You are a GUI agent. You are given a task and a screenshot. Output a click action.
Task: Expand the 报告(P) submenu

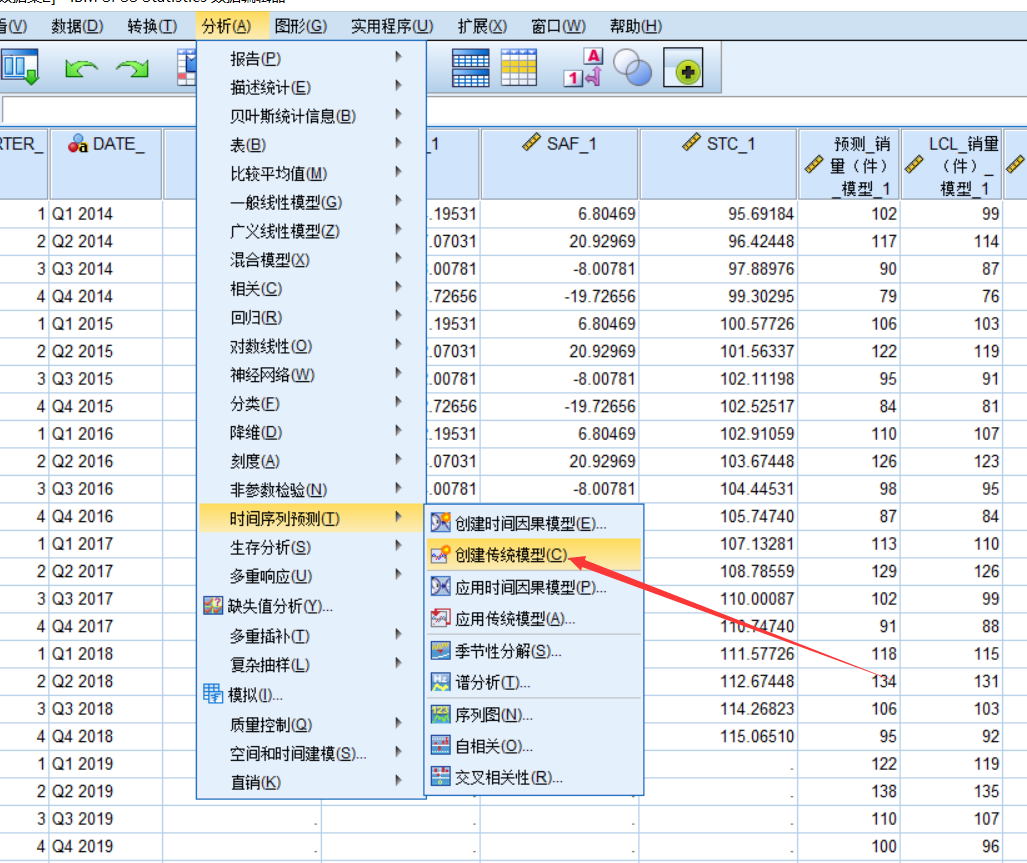(312, 58)
